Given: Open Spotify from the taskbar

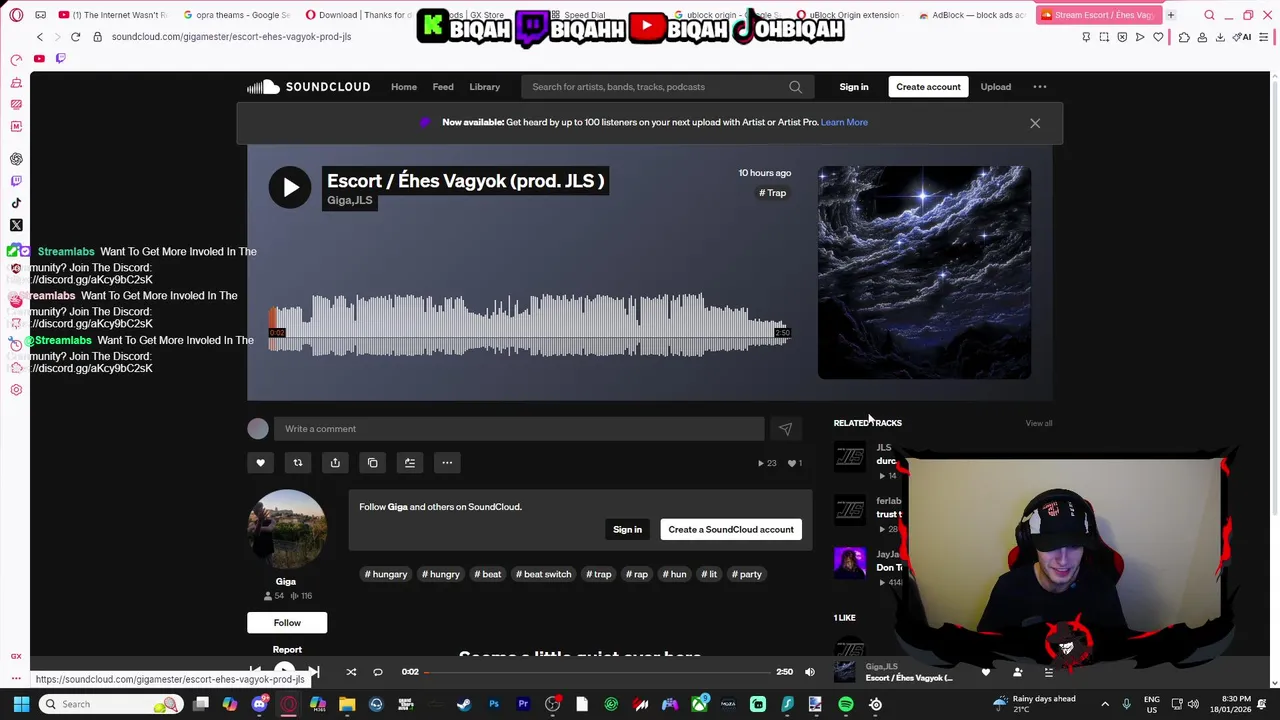Looking at the screenshot, I should point(846,704).
